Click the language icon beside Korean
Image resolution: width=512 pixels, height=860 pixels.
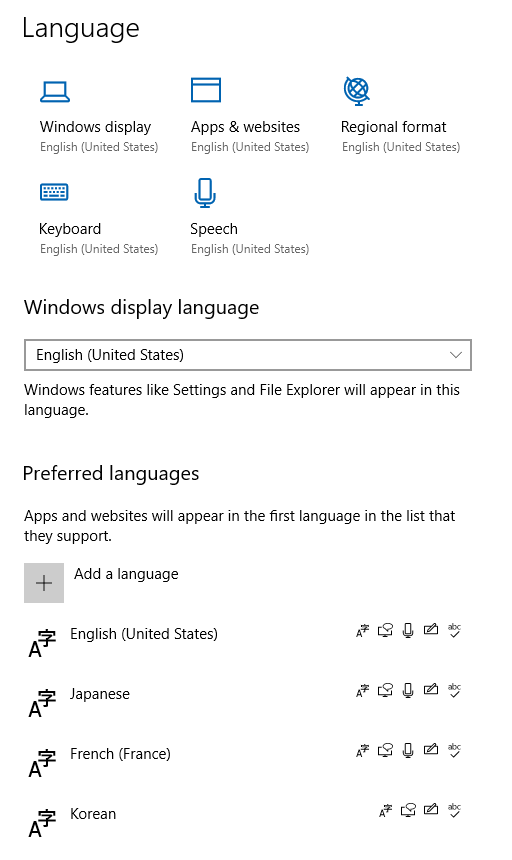[42, 824]
